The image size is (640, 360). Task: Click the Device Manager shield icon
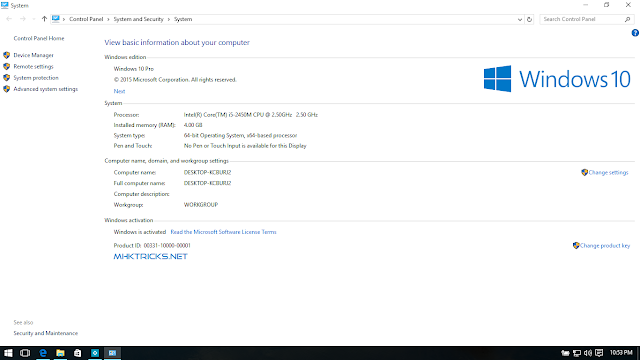7,55
